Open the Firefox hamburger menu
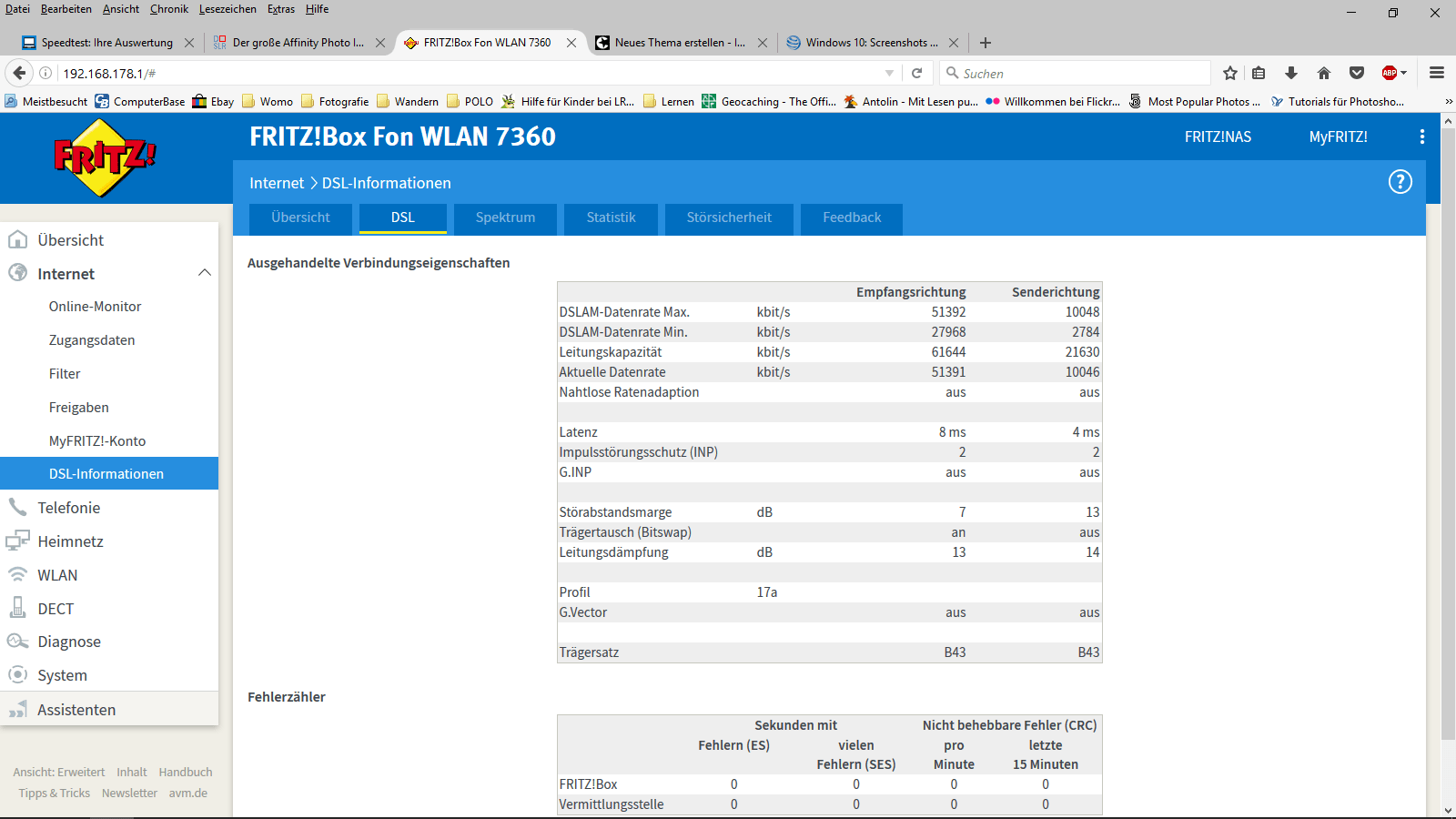 point(1437,73)
